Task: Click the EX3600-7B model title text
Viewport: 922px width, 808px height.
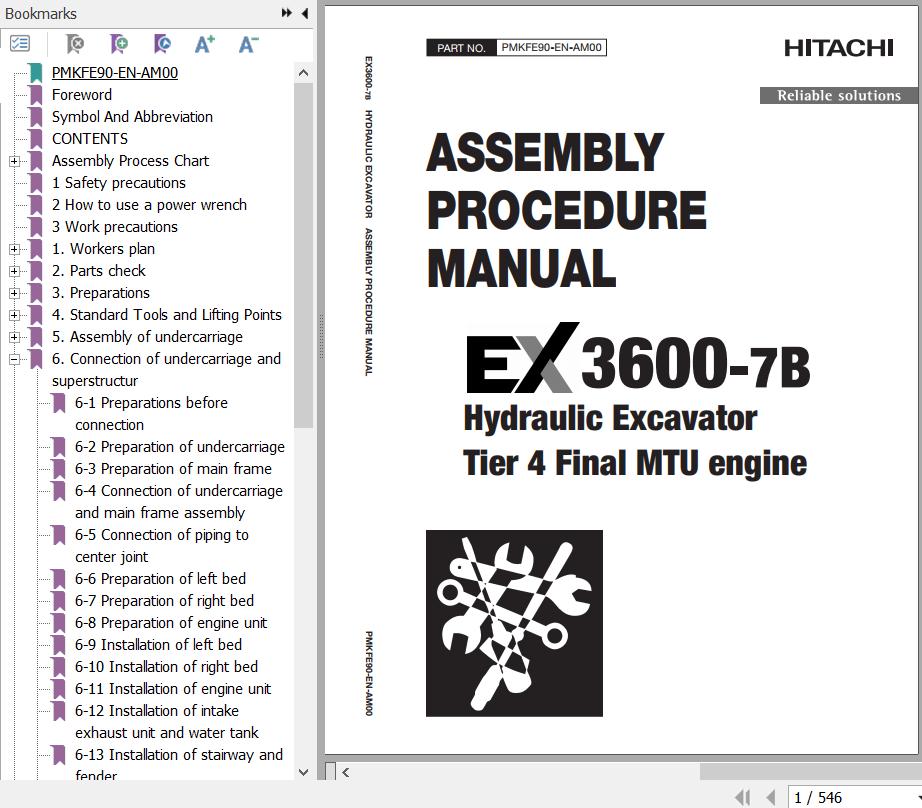Action: tap(639, 359)
